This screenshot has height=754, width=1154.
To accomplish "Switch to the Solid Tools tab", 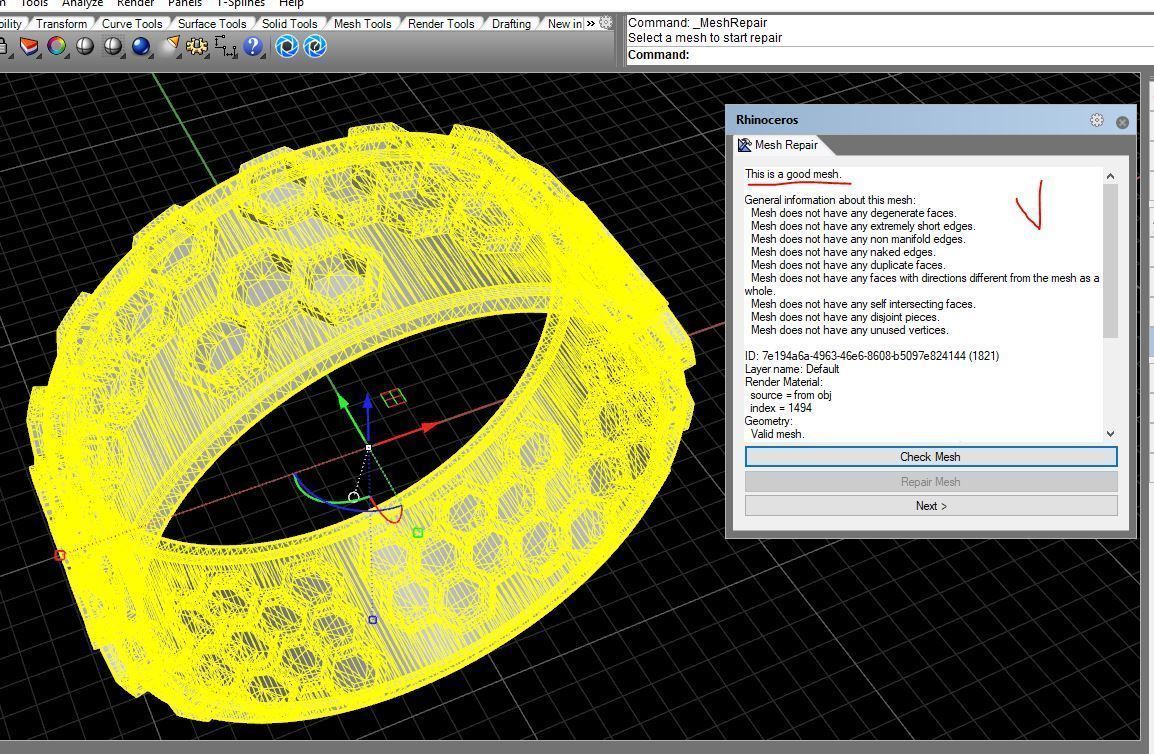I will (x=289, y=24).
